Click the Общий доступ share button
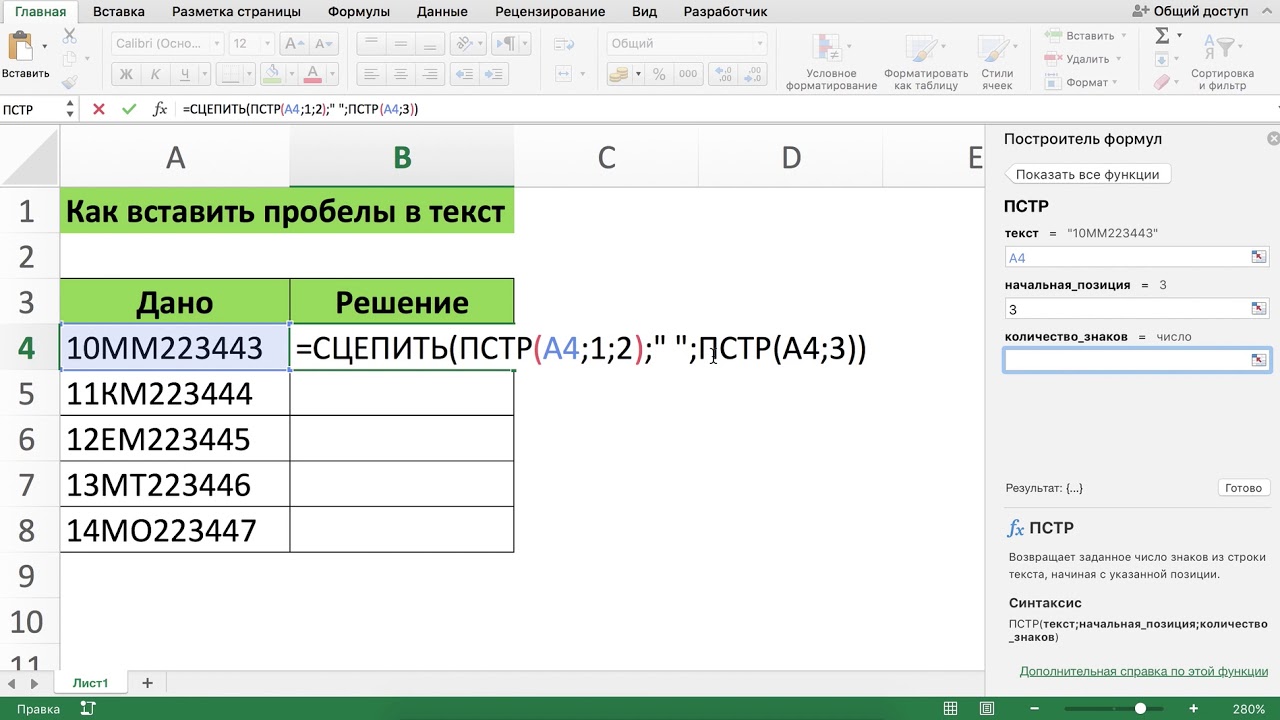 pyautogui.click(x=1190, y=11)
